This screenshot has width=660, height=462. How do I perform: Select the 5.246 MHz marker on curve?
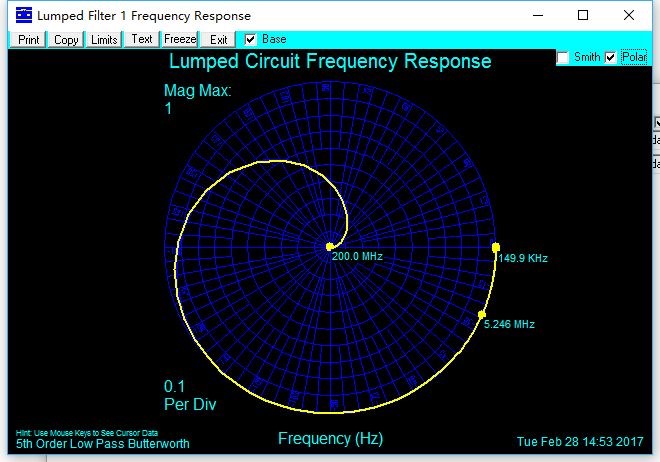coord(482,314)
